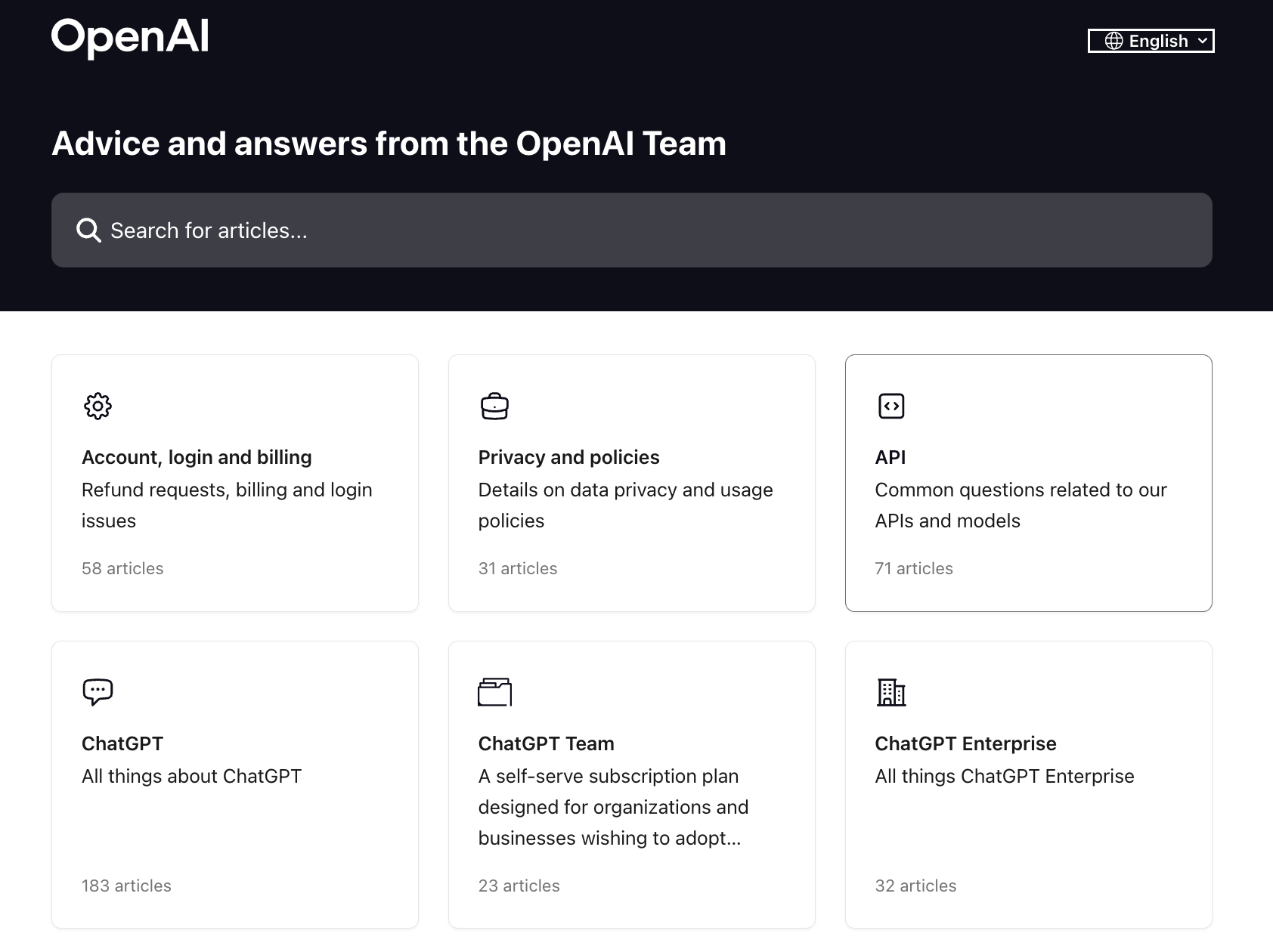Click 'Refund requests, billing and login issues' description
This screenshot has width=1273, height=952.
[227, 505]
